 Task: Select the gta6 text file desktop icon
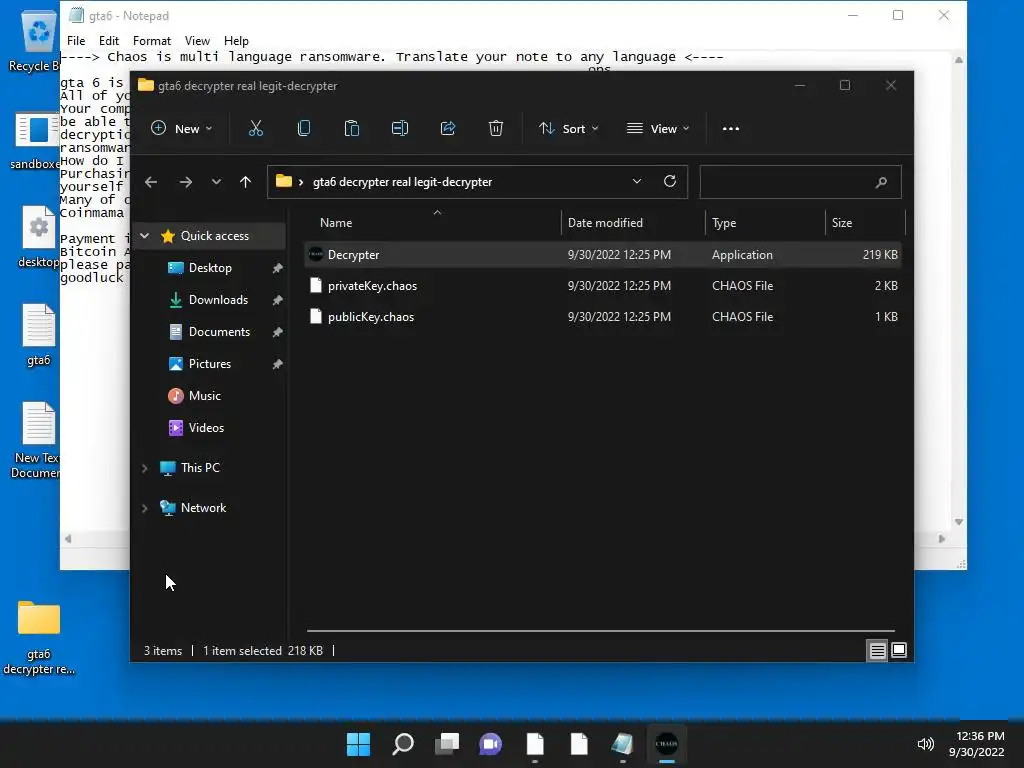(39, 334)
